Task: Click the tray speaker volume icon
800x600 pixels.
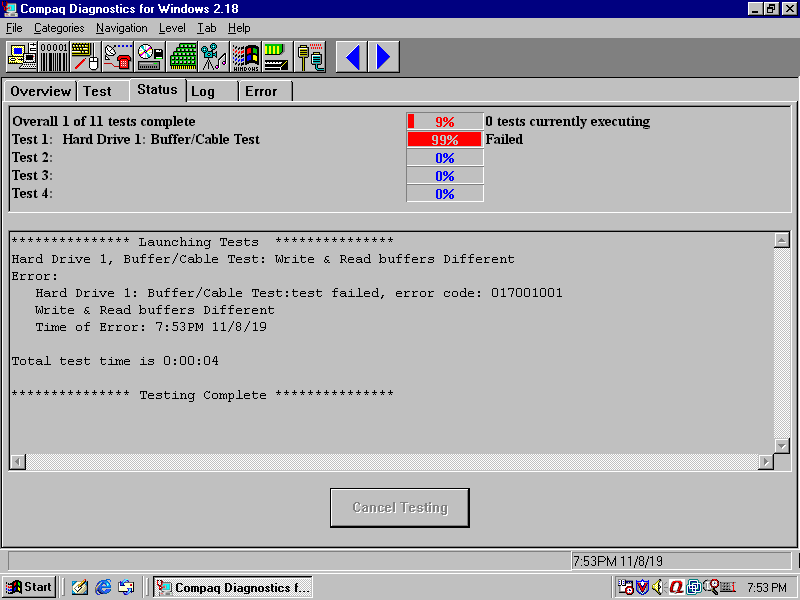Action: 659,587
